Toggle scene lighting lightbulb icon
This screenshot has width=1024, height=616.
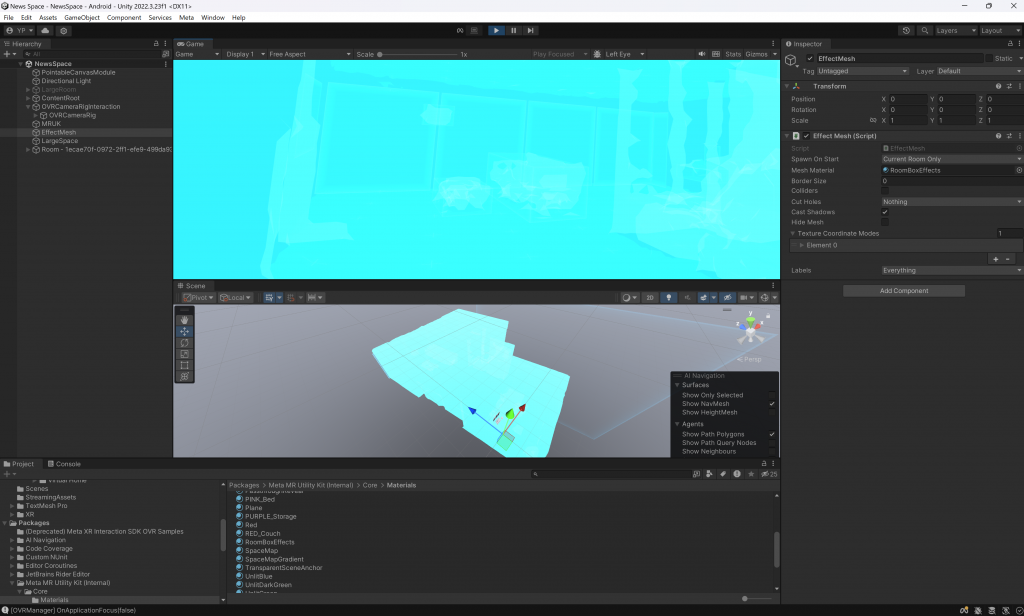pyautogui.click(x=668, y=297)
